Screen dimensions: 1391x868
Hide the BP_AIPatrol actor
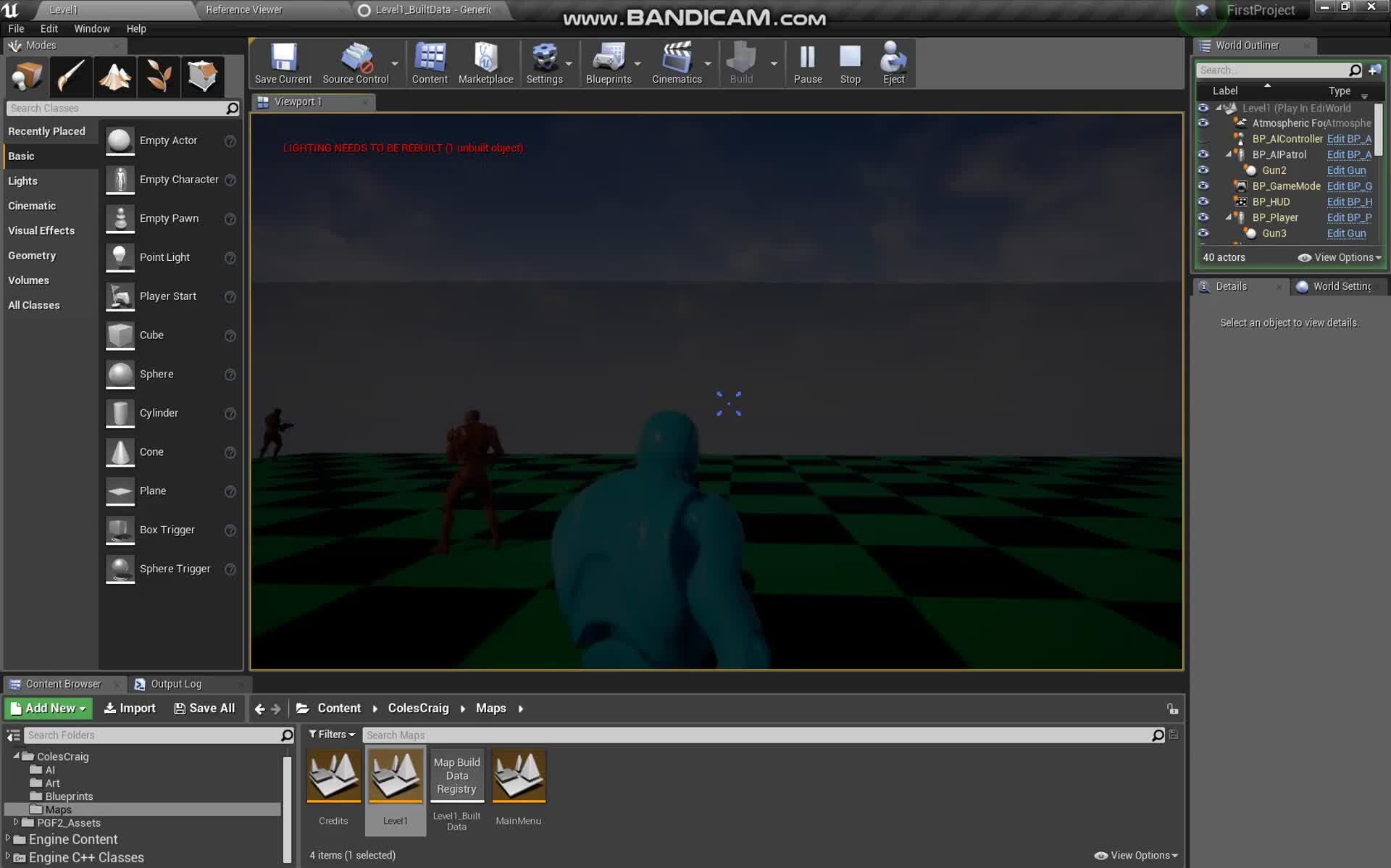(1204, 154)
